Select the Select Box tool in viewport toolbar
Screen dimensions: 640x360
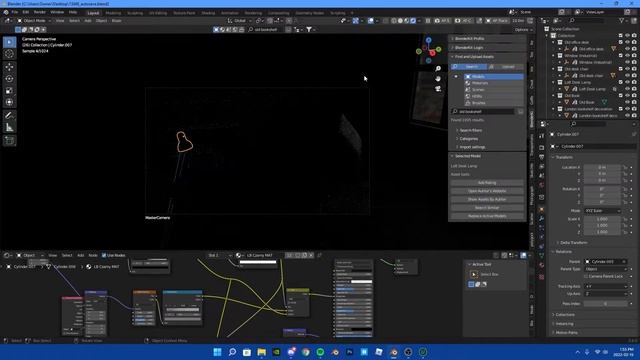point(10,42)
